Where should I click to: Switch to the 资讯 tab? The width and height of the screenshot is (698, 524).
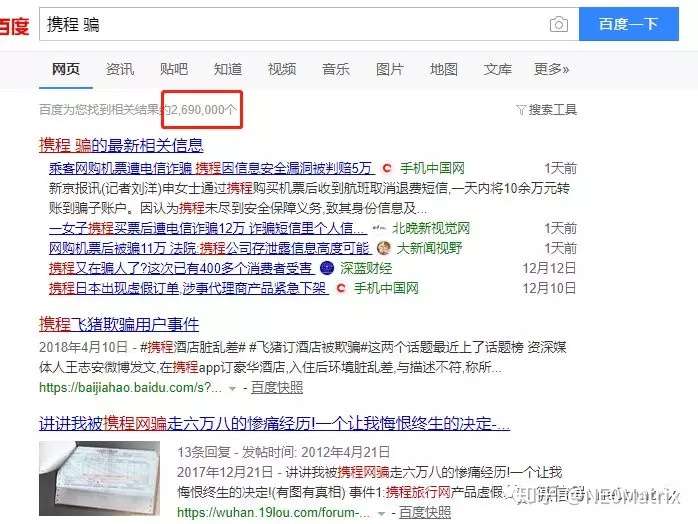point(120,69)
